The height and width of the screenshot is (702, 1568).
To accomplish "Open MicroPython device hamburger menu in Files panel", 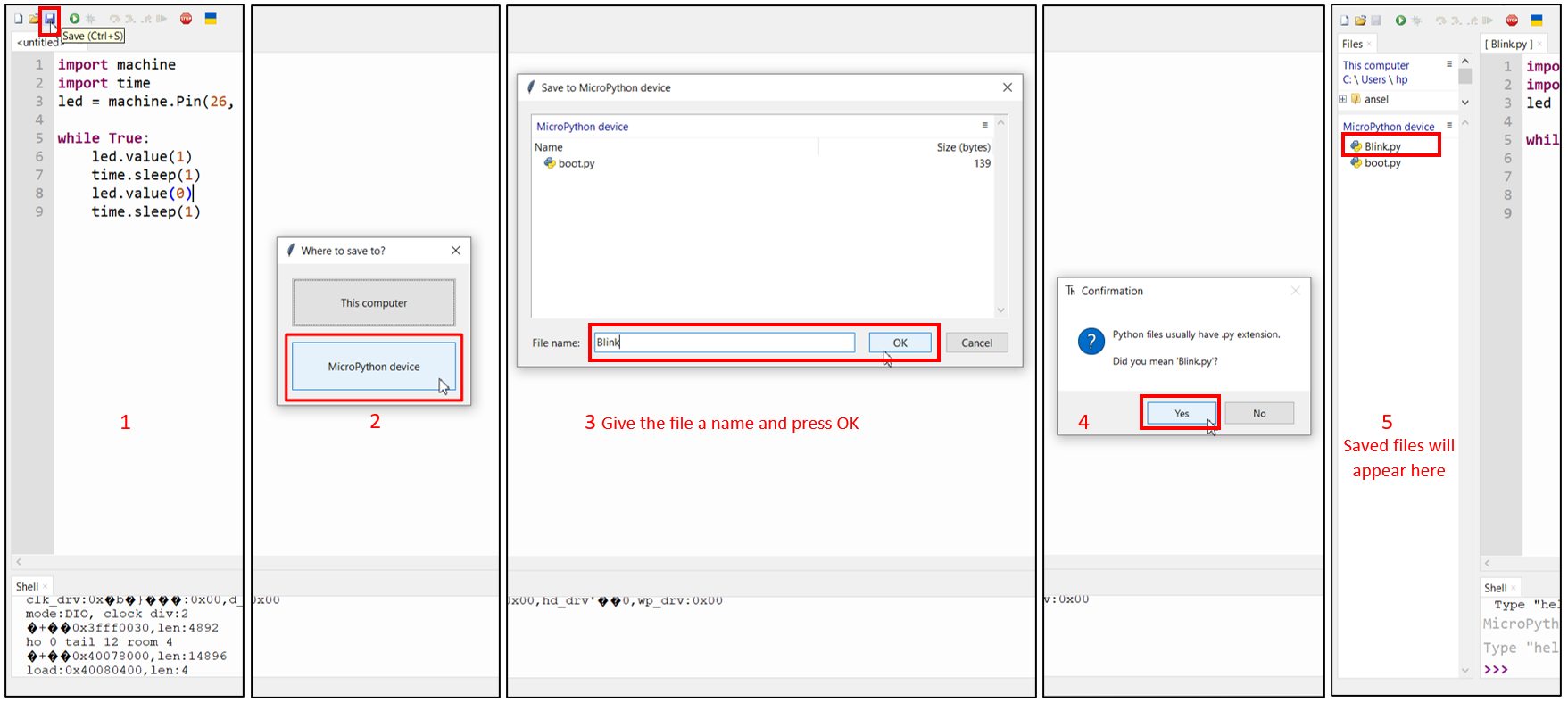I will (x=1449, y=126).
